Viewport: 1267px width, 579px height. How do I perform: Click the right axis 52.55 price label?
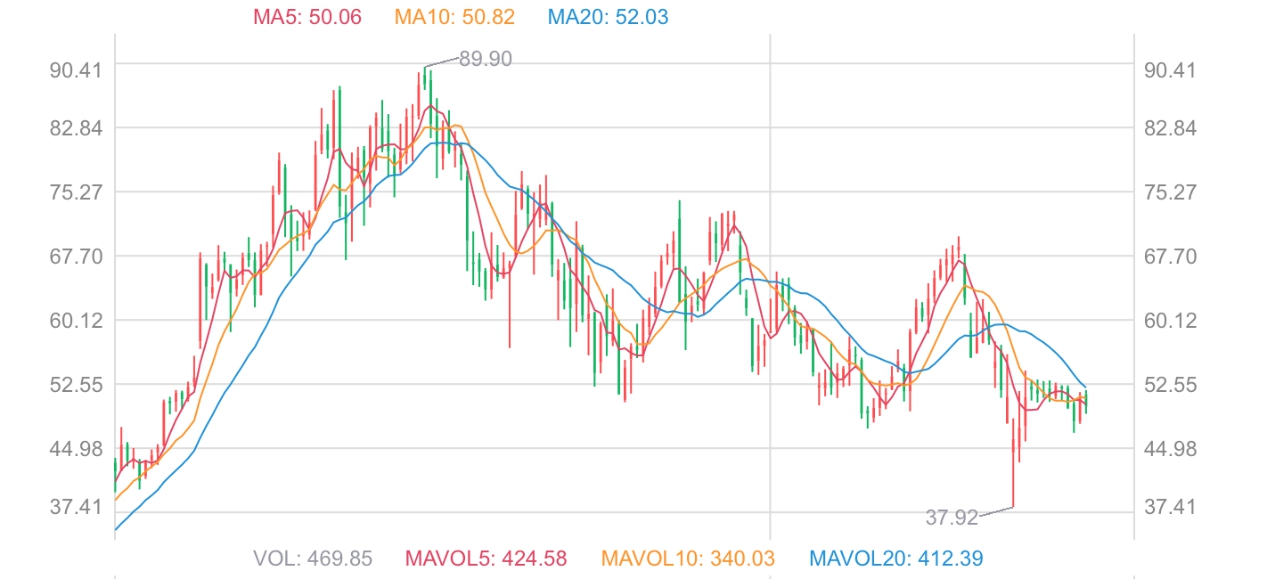click(x=1169, y=384)
